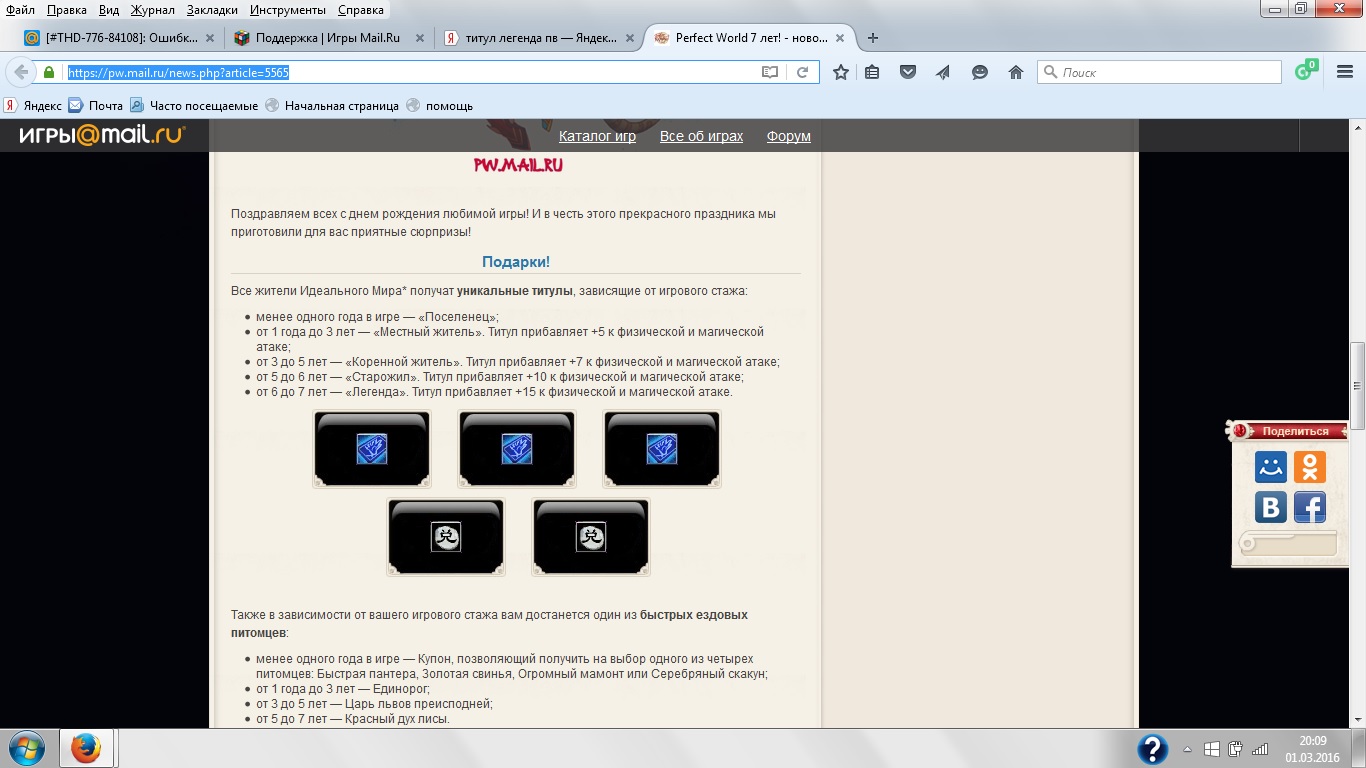Screen dimensions: 1366x768
Task: Open the Вид menu
Action: (x=109, y=10)
